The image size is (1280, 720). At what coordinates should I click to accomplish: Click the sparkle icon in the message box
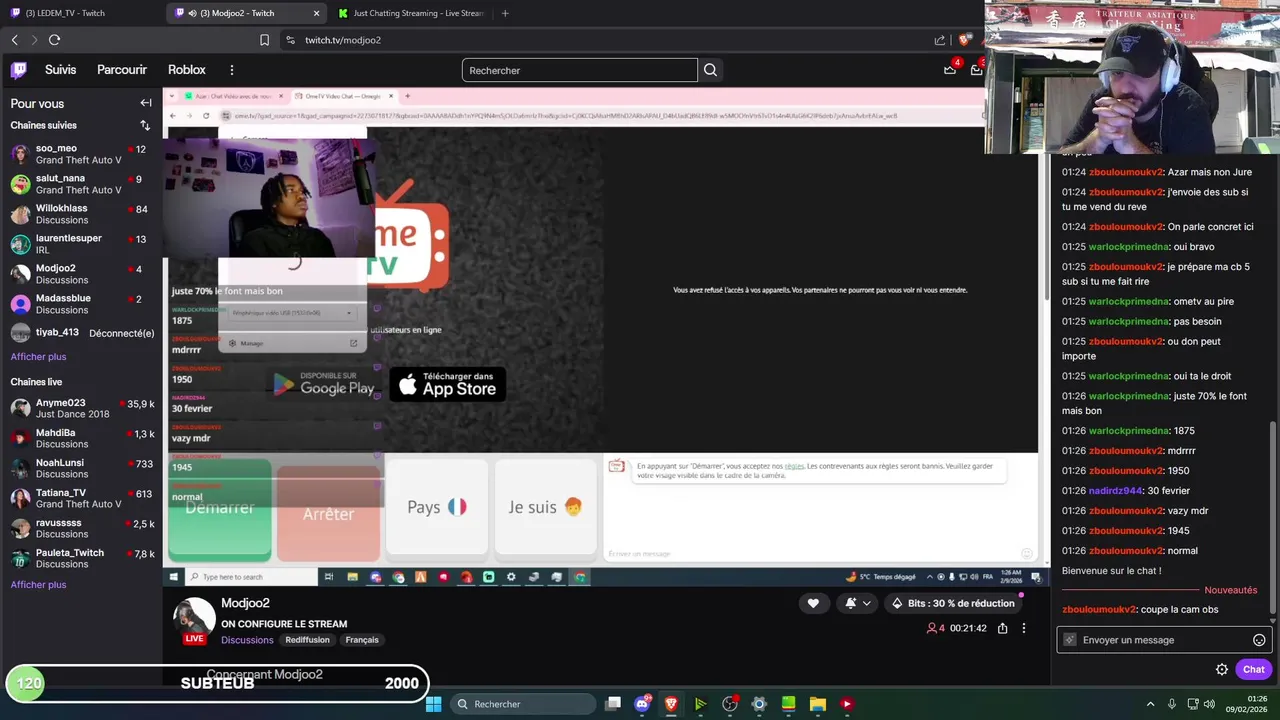click(1070, 640)
